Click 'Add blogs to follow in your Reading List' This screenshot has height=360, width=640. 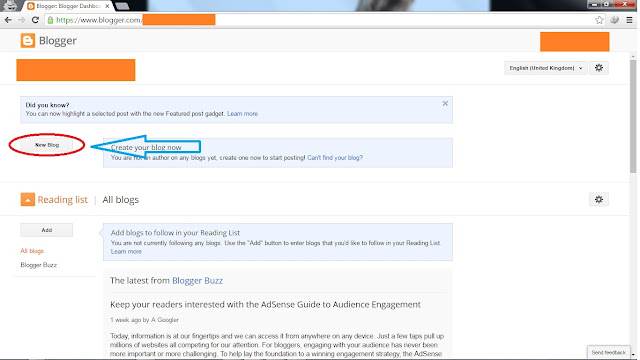coord(175,233)
